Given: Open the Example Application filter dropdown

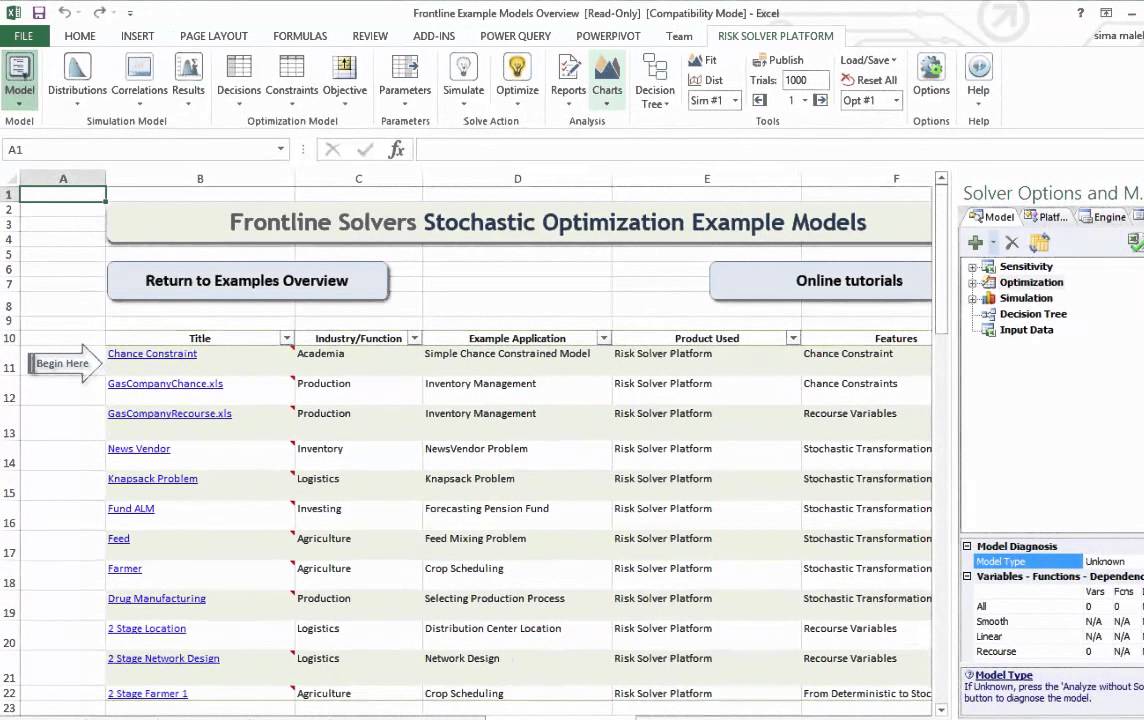Looking at the screenshot, I should 604,338.
